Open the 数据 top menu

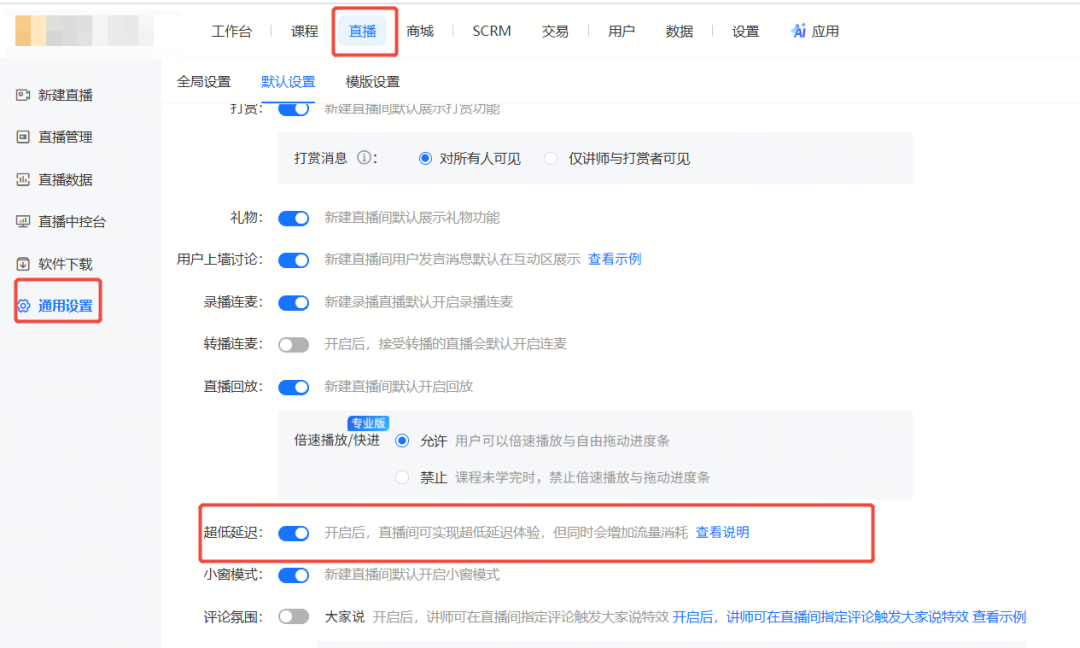click(679, 31)
